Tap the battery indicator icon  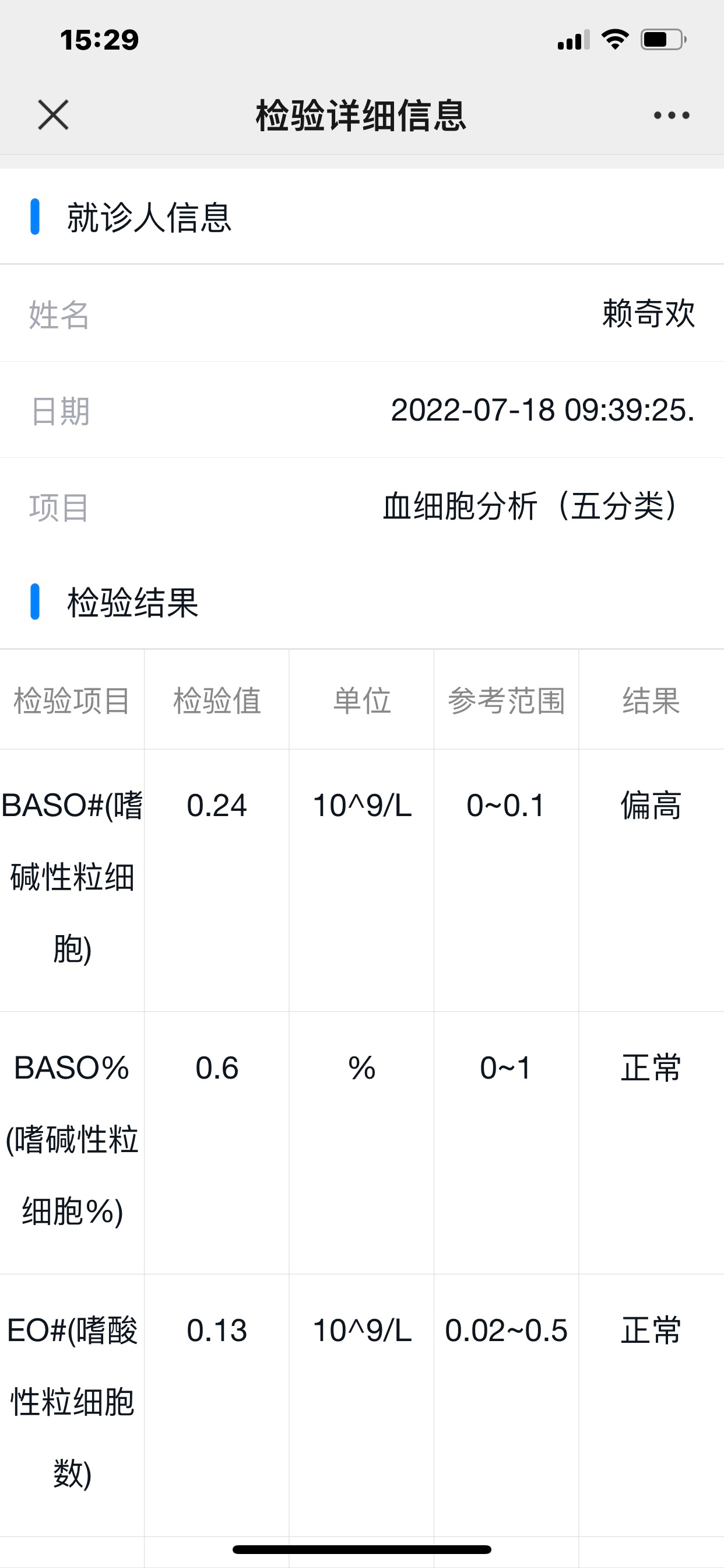click(663, 40)
